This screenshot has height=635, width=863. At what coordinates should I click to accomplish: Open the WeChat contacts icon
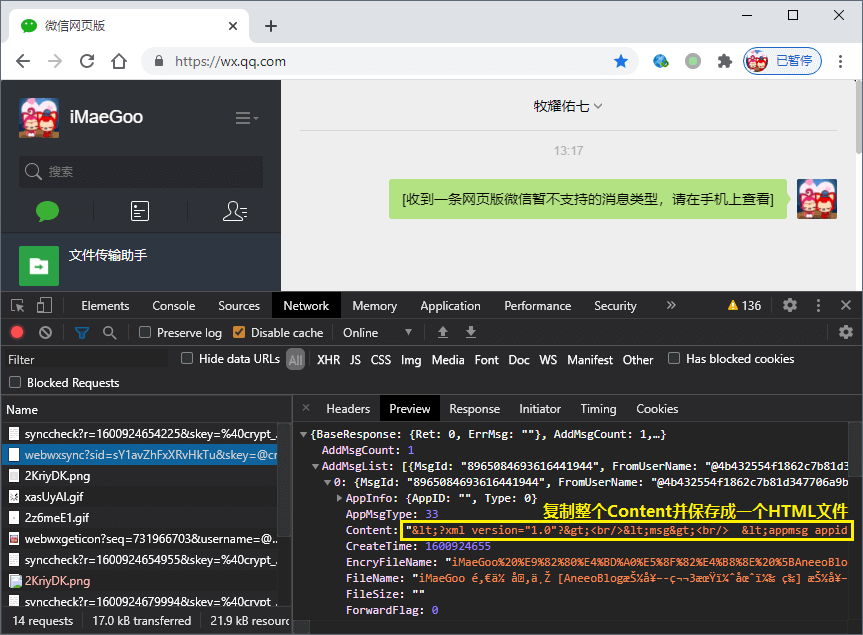[x=235, y=211]
